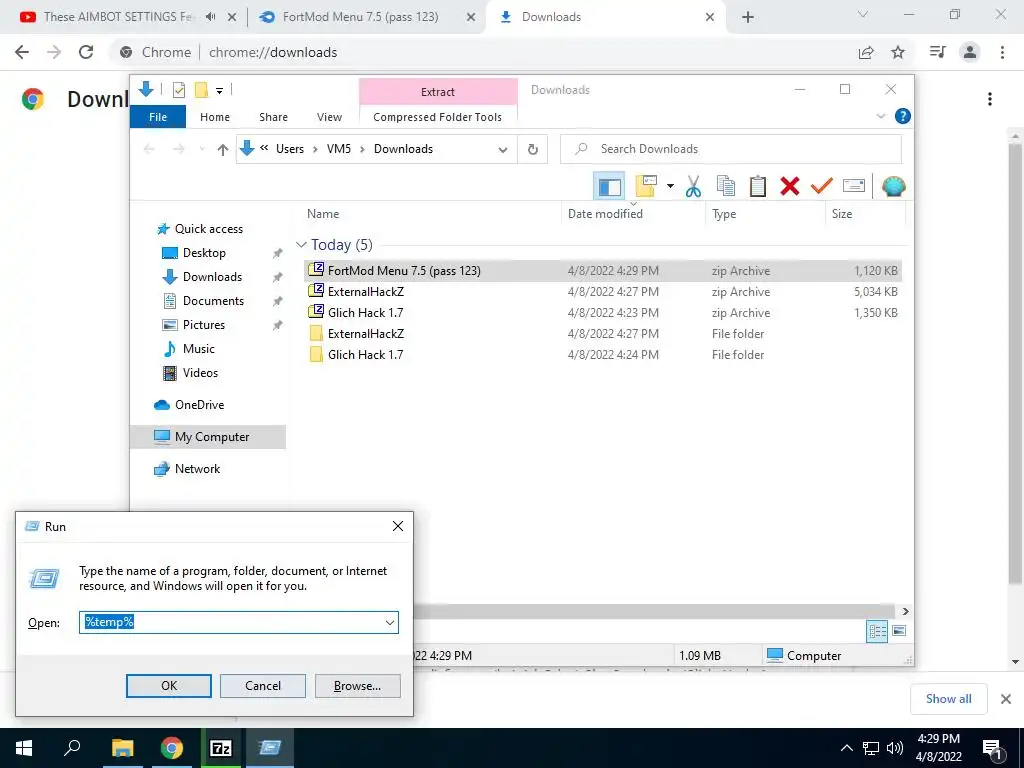Open Chrome profile avatar icon
This screenshot has height=768, width=1024.
pyautogui.click(x=970, y=52)
